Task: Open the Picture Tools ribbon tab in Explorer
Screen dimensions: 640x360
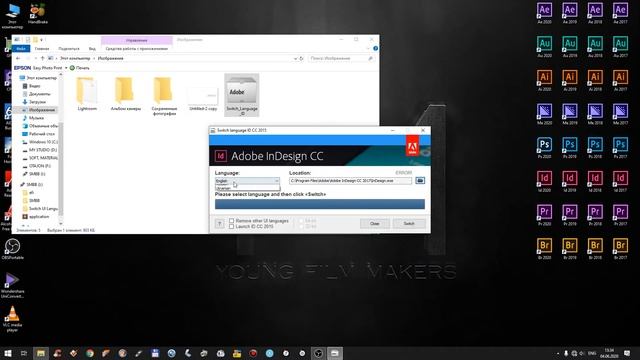Action: [137, 49]
